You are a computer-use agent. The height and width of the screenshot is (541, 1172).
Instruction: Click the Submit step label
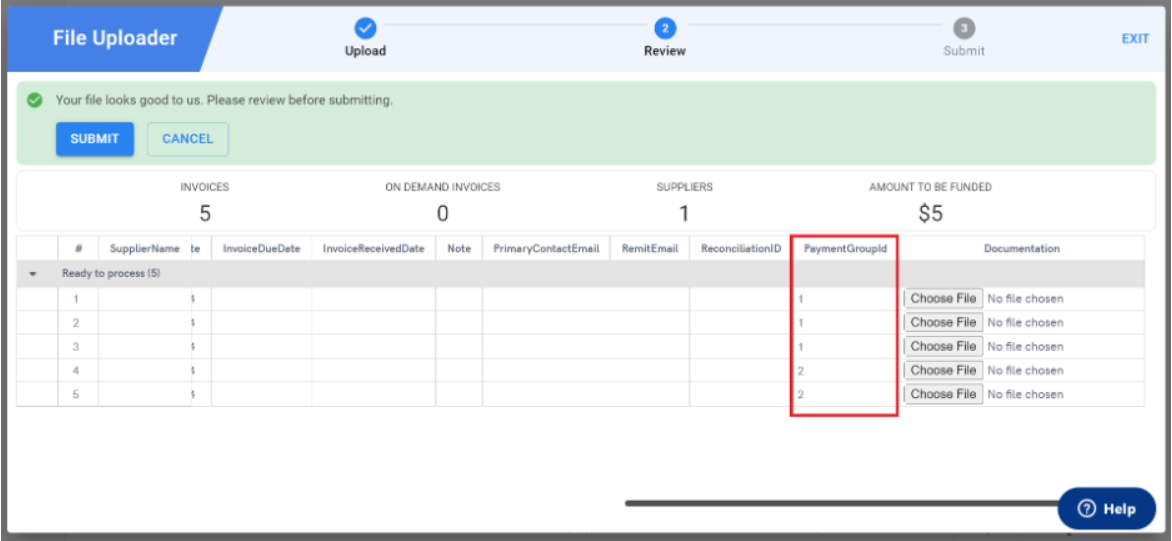[964, 52]
